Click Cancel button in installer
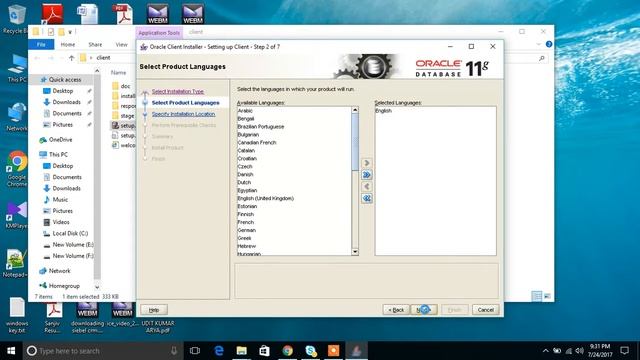Screen dimensions: 640x360 point(485,310)
